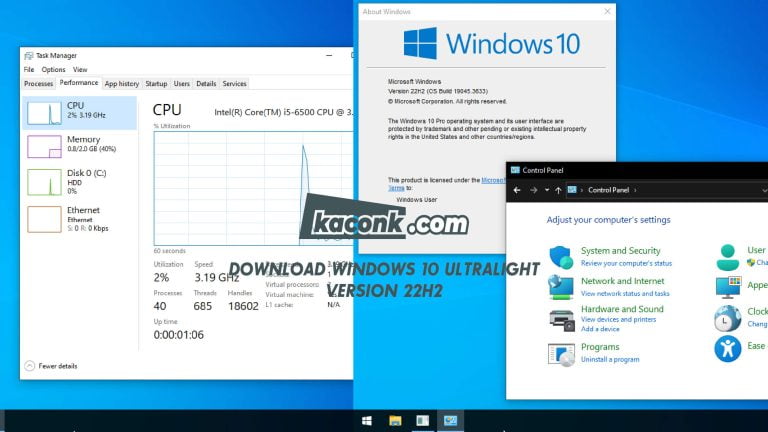Open View devices and printers link
The image size is (768, 432).
(x=618, y=319)
